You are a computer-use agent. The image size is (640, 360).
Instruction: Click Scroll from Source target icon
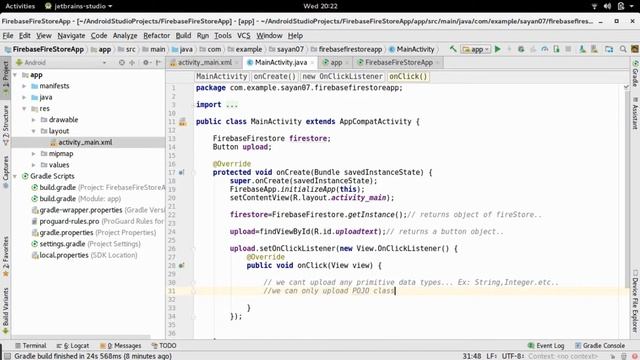(x=122, y=62)
